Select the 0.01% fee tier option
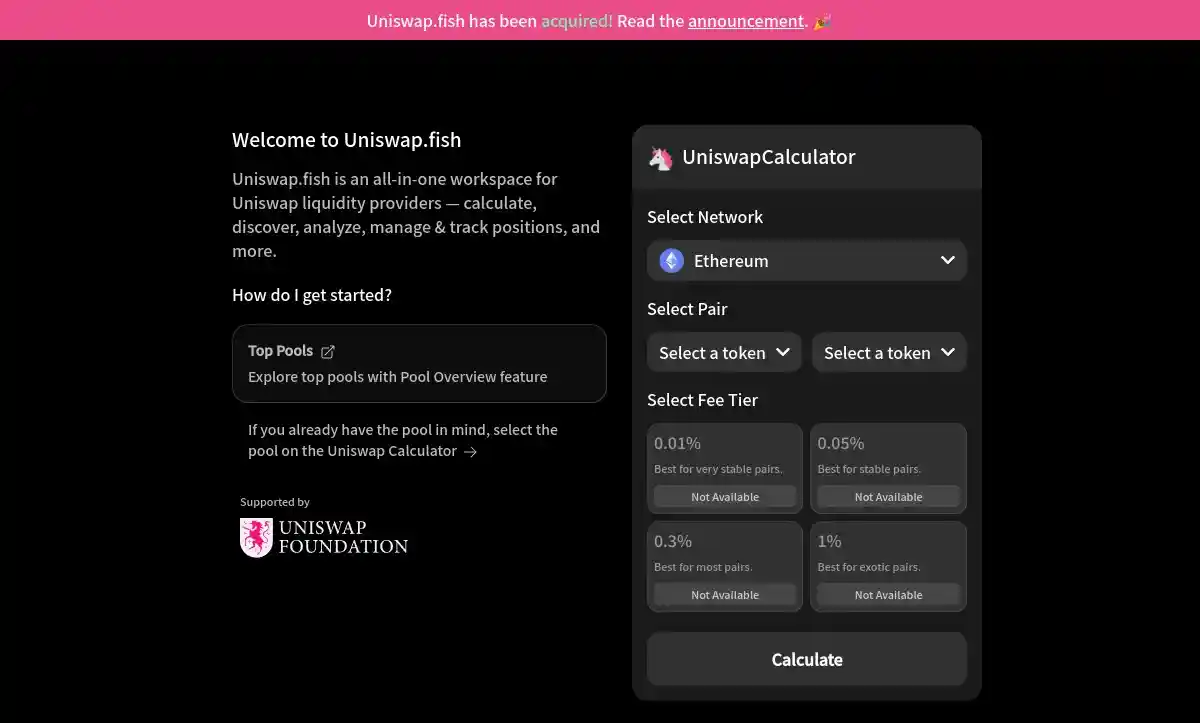Viewport: 1200px width, 723px height. [724, 467]
